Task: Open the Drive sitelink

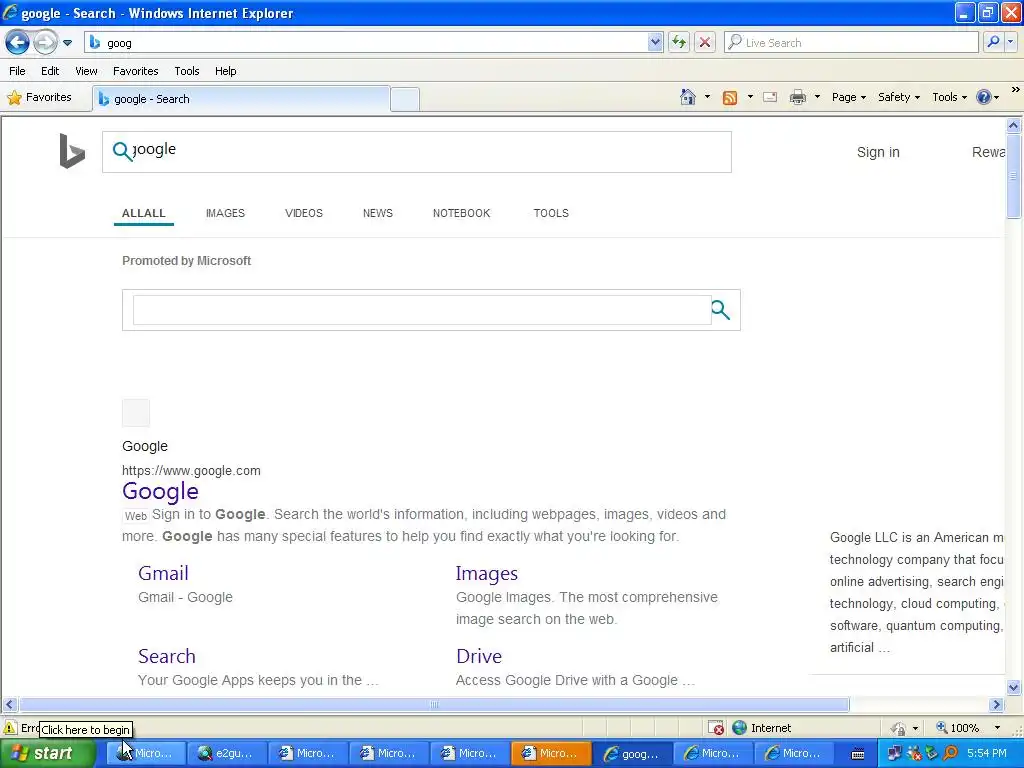Action: pyautogui.click(x=479, y=656)
